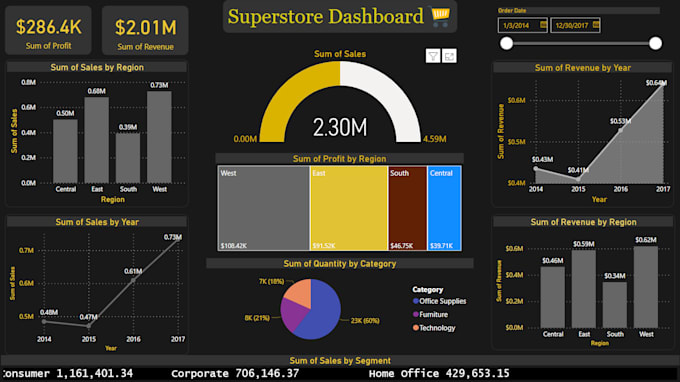Click the 2015 point labeled 0.47M
This screenshot has width=680, height=382.
coord(88,325)
